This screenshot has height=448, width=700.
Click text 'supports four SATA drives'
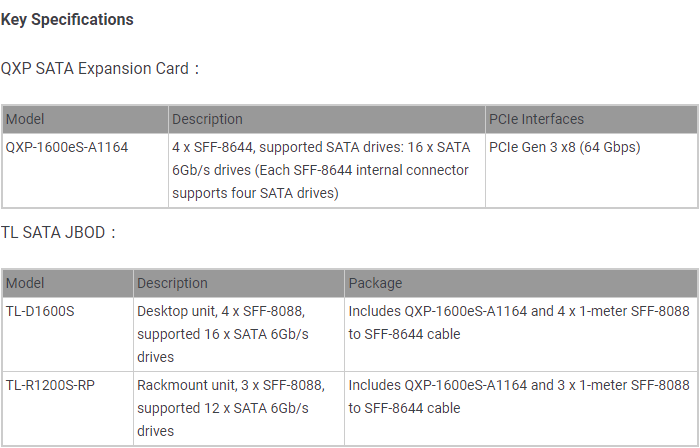pos(255,193)
